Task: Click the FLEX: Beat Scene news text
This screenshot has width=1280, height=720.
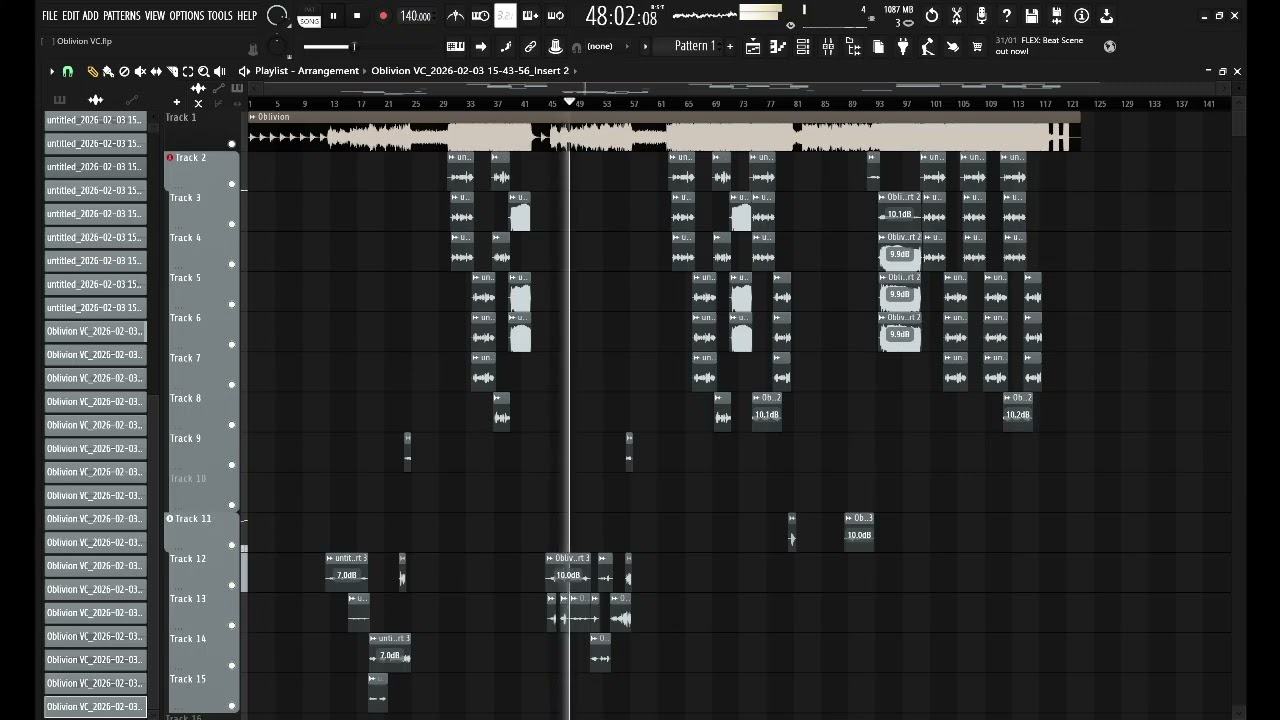Action: pyautogui.click(x=1040, y=46)
